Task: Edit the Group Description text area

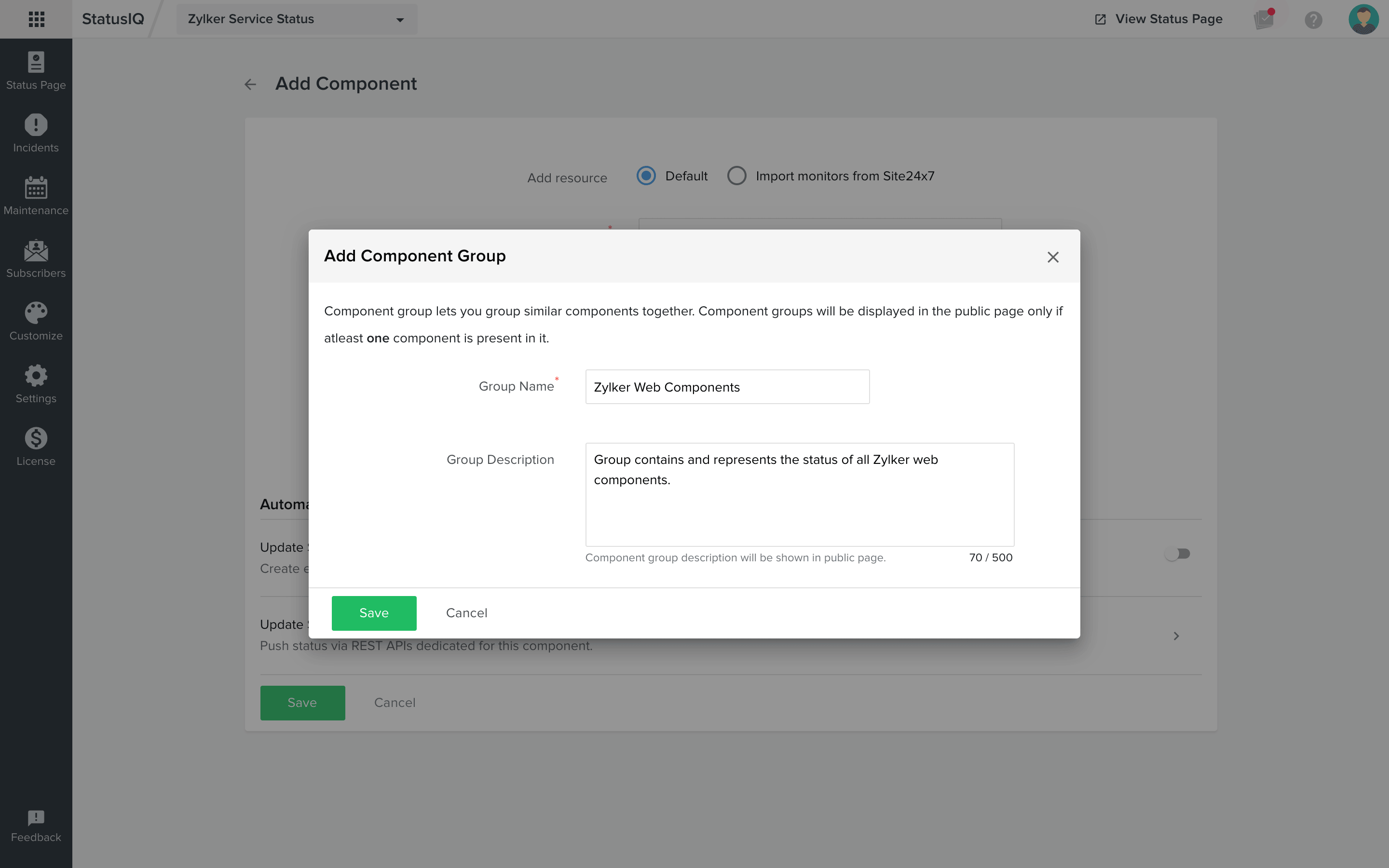Action: (x=800, y=494)
